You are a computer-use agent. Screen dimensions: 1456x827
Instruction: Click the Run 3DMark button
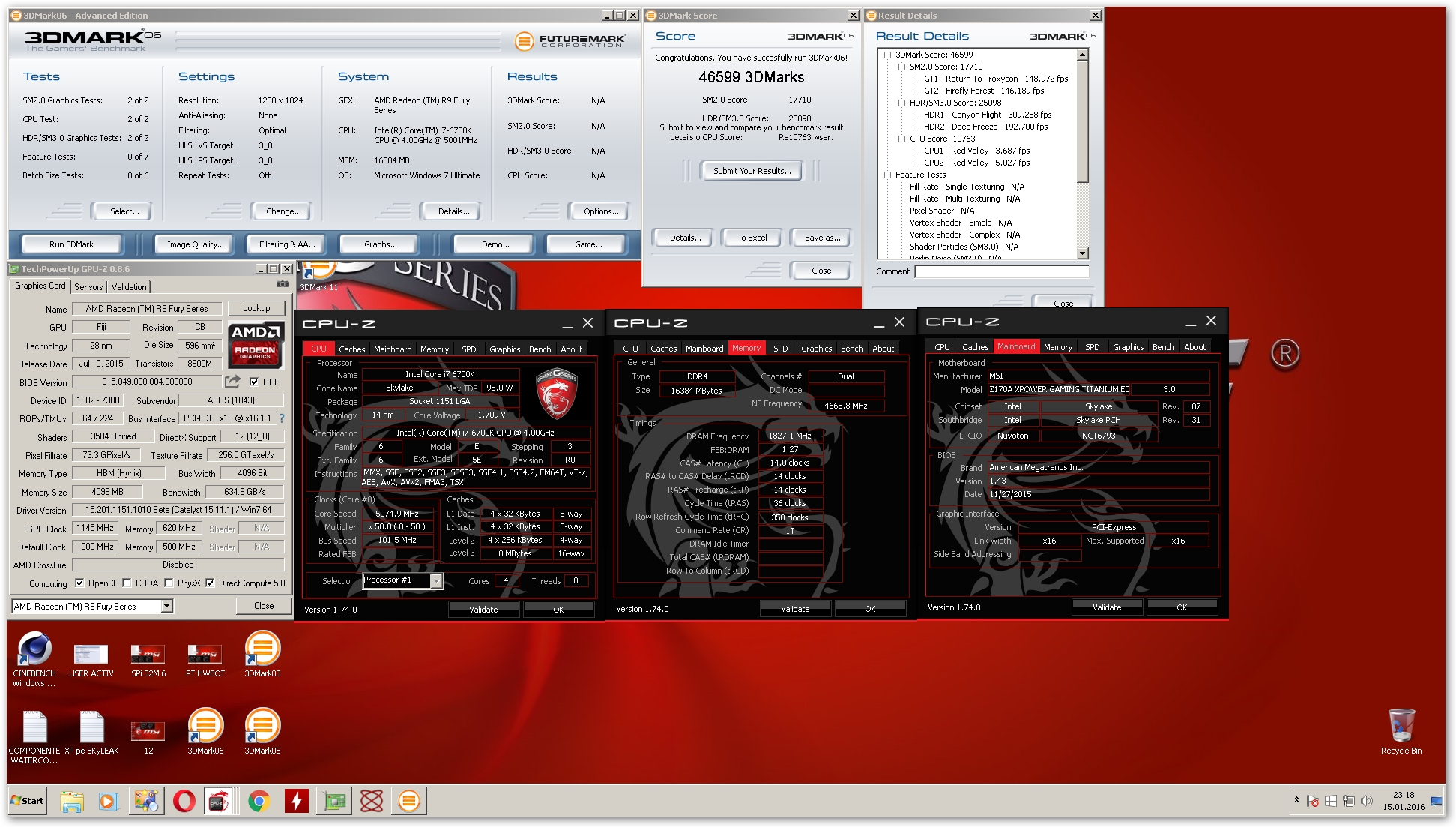[71, 244]
